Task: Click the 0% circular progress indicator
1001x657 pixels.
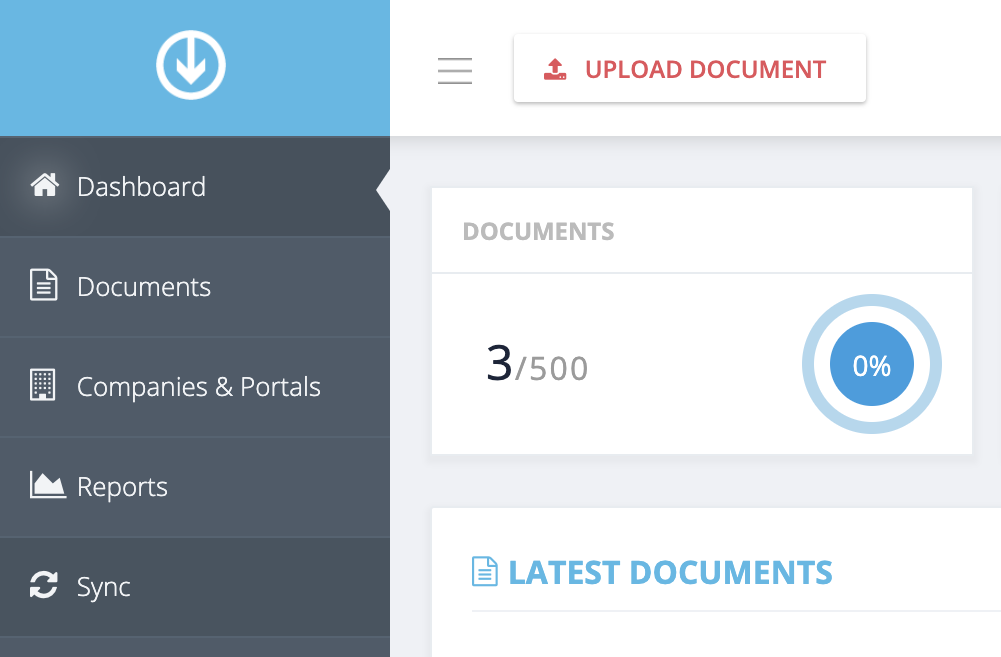Action: (x=871, y=364)
